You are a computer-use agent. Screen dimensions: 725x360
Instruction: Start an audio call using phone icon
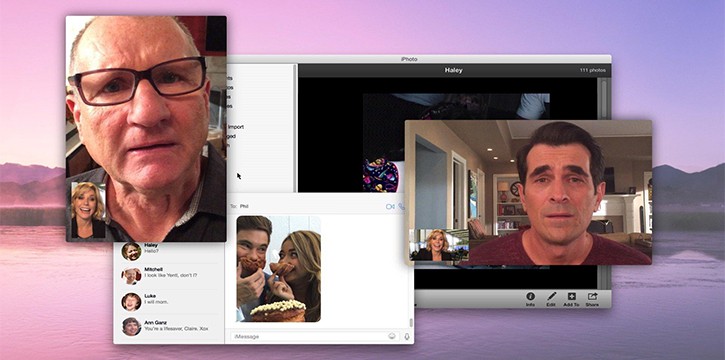coord(401,207)
